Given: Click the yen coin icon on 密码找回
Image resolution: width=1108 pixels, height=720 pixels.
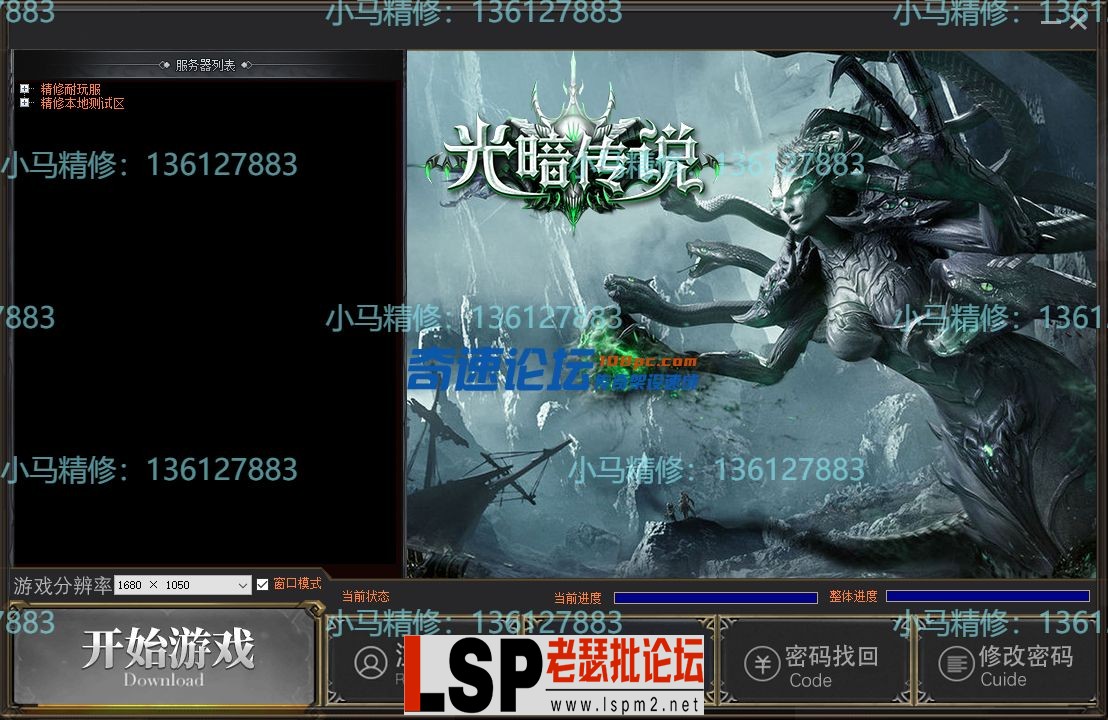Looking at the screenshot, I should click(762, 664).
